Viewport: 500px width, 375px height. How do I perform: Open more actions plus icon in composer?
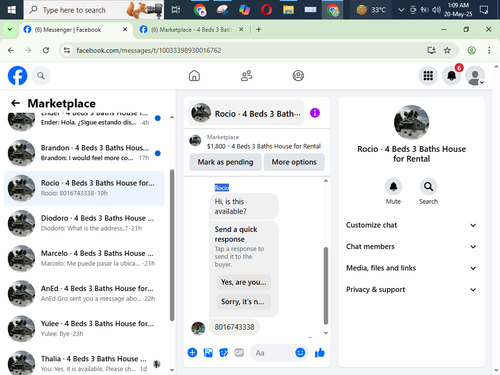192,353
